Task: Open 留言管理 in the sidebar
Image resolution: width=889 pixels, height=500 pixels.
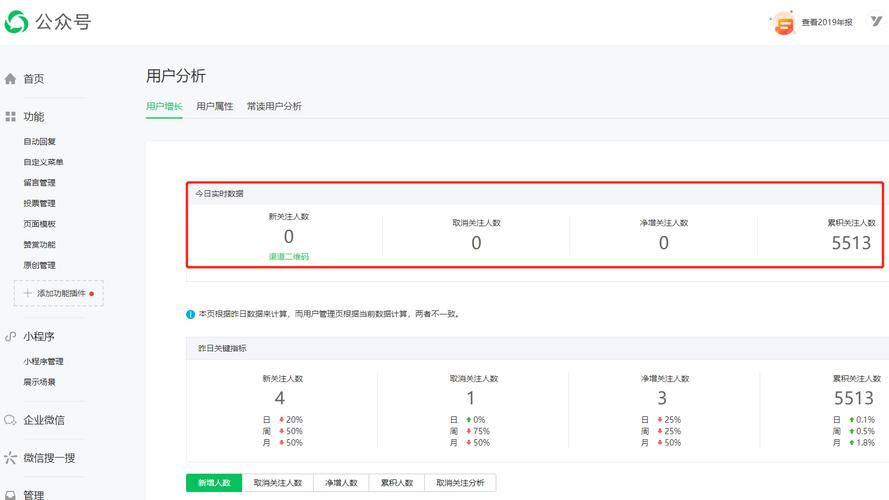Action: tap(40, 183)
